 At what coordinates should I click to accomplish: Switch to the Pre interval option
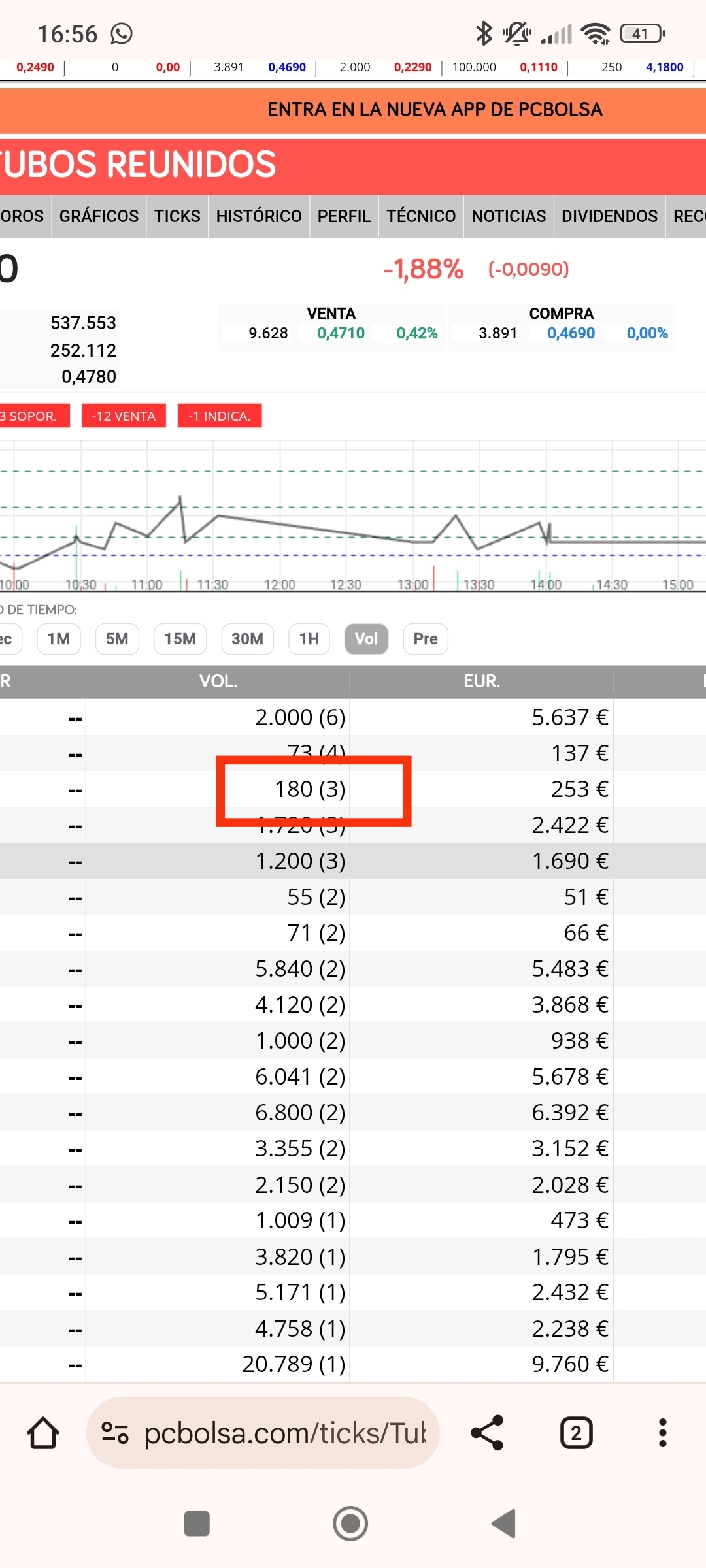coord(426,639)
